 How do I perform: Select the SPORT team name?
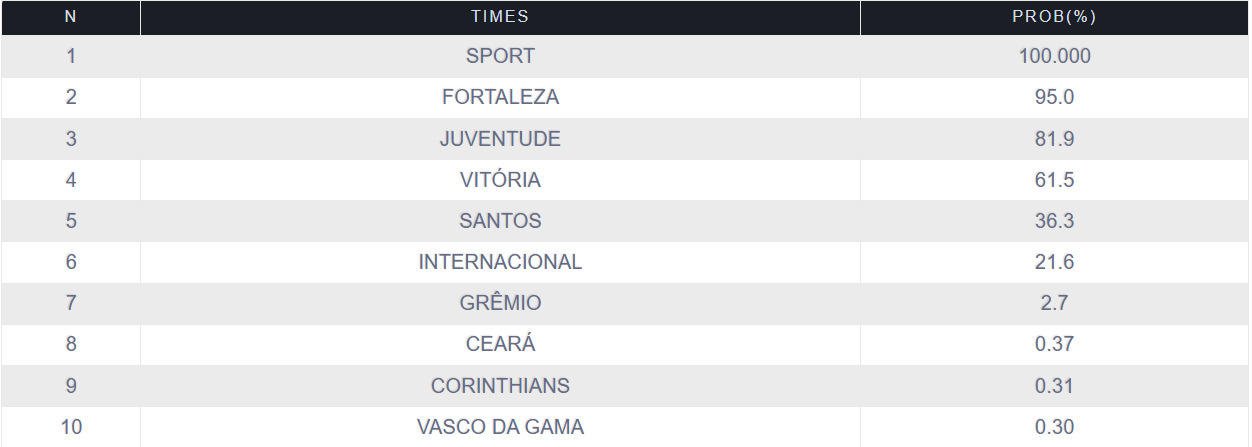[x=500, y=56]
